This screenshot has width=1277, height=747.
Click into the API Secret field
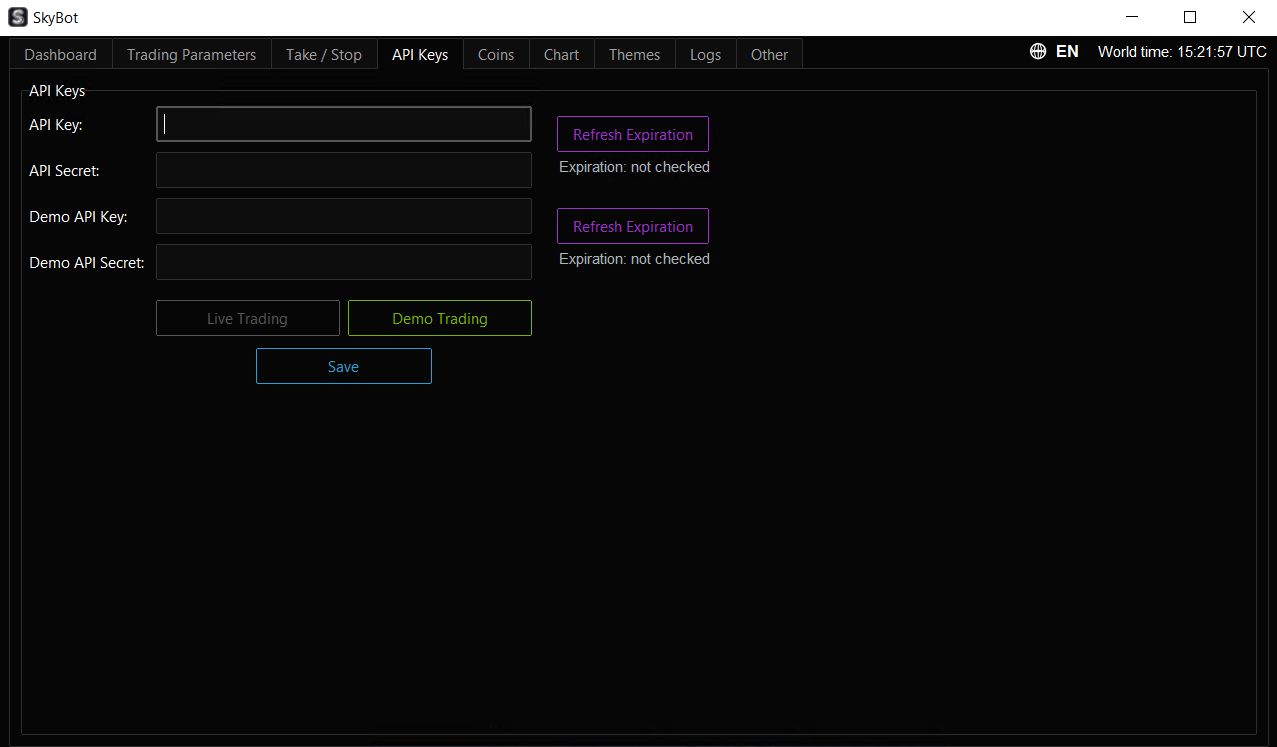point(344,170)
